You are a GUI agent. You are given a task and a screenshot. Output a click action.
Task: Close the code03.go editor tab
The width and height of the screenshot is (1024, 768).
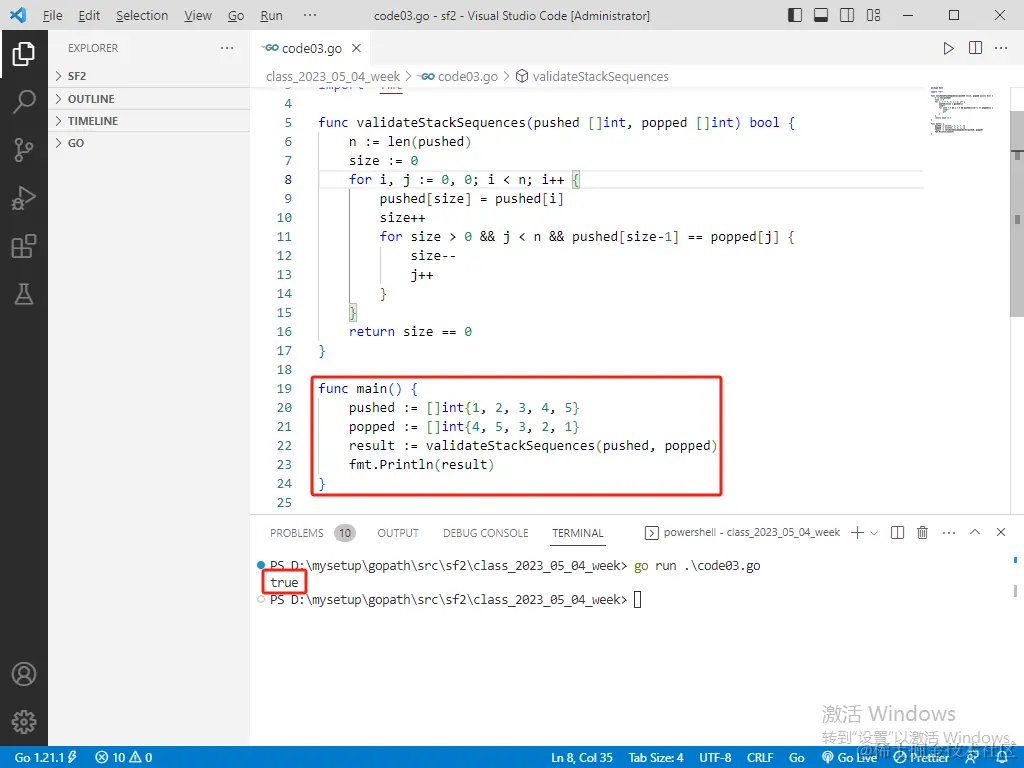357,48
